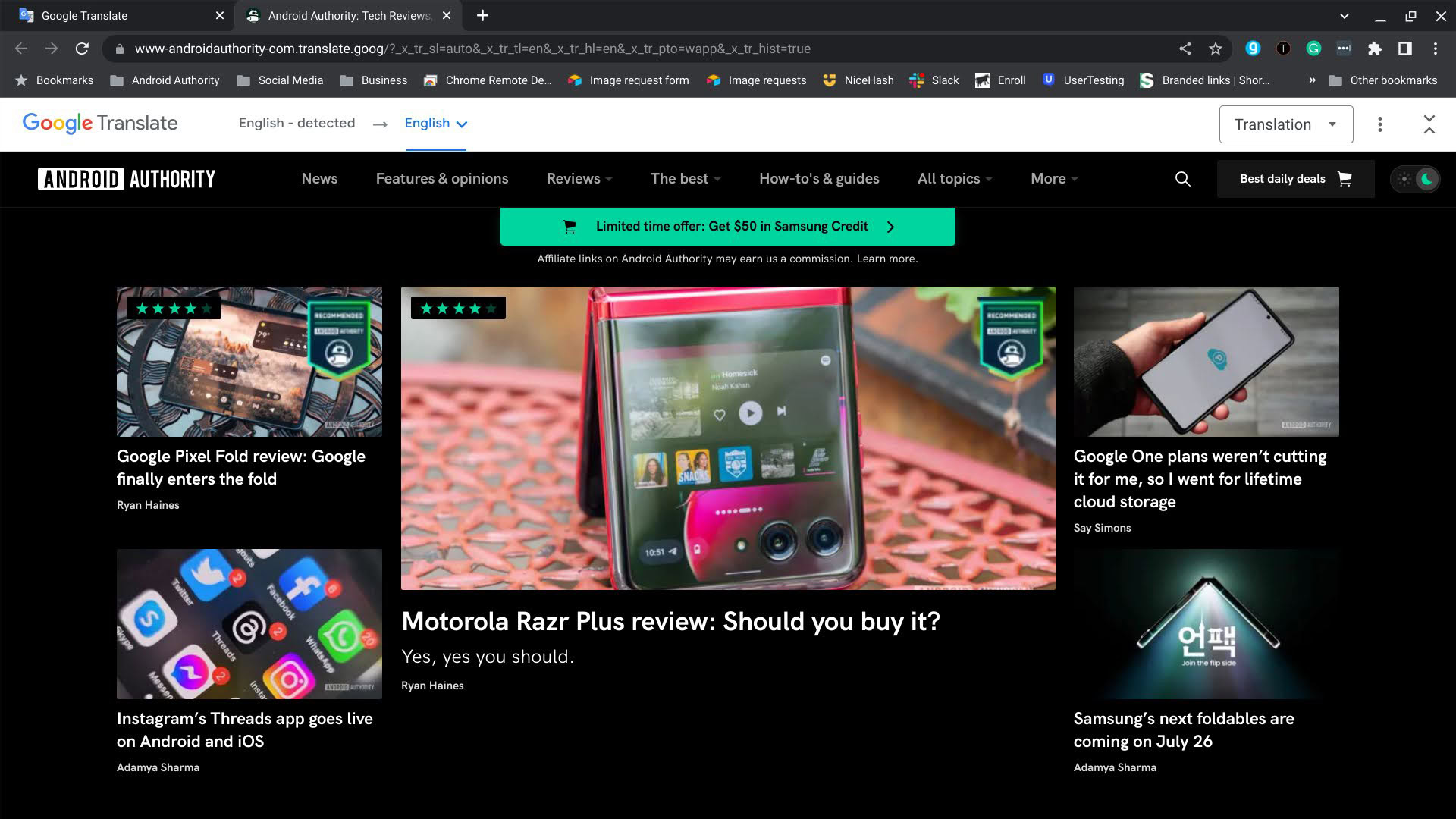Viewport: 1456px width, 819px height.
Task: Open Chrome side panel icon
Action: click(x=1404, y=49)
